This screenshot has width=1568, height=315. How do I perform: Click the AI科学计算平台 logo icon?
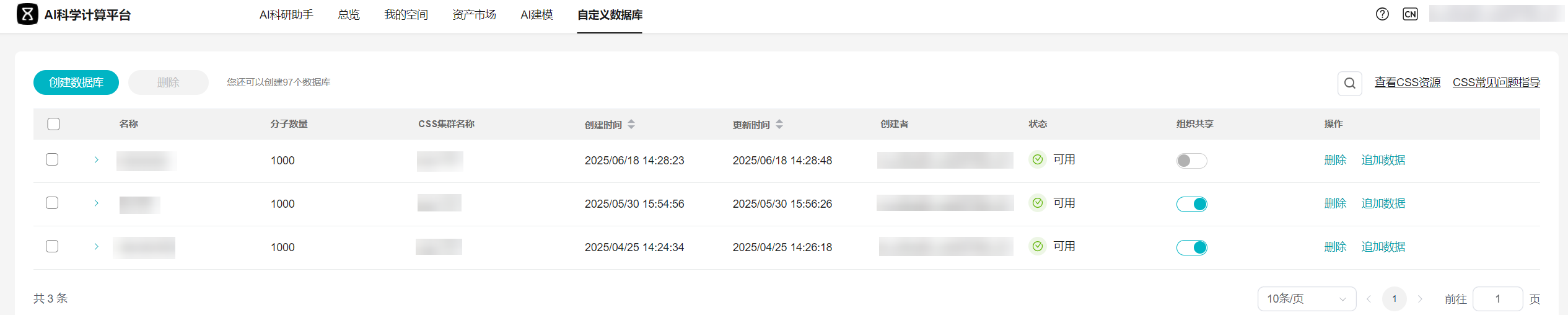tap(27, 14)
